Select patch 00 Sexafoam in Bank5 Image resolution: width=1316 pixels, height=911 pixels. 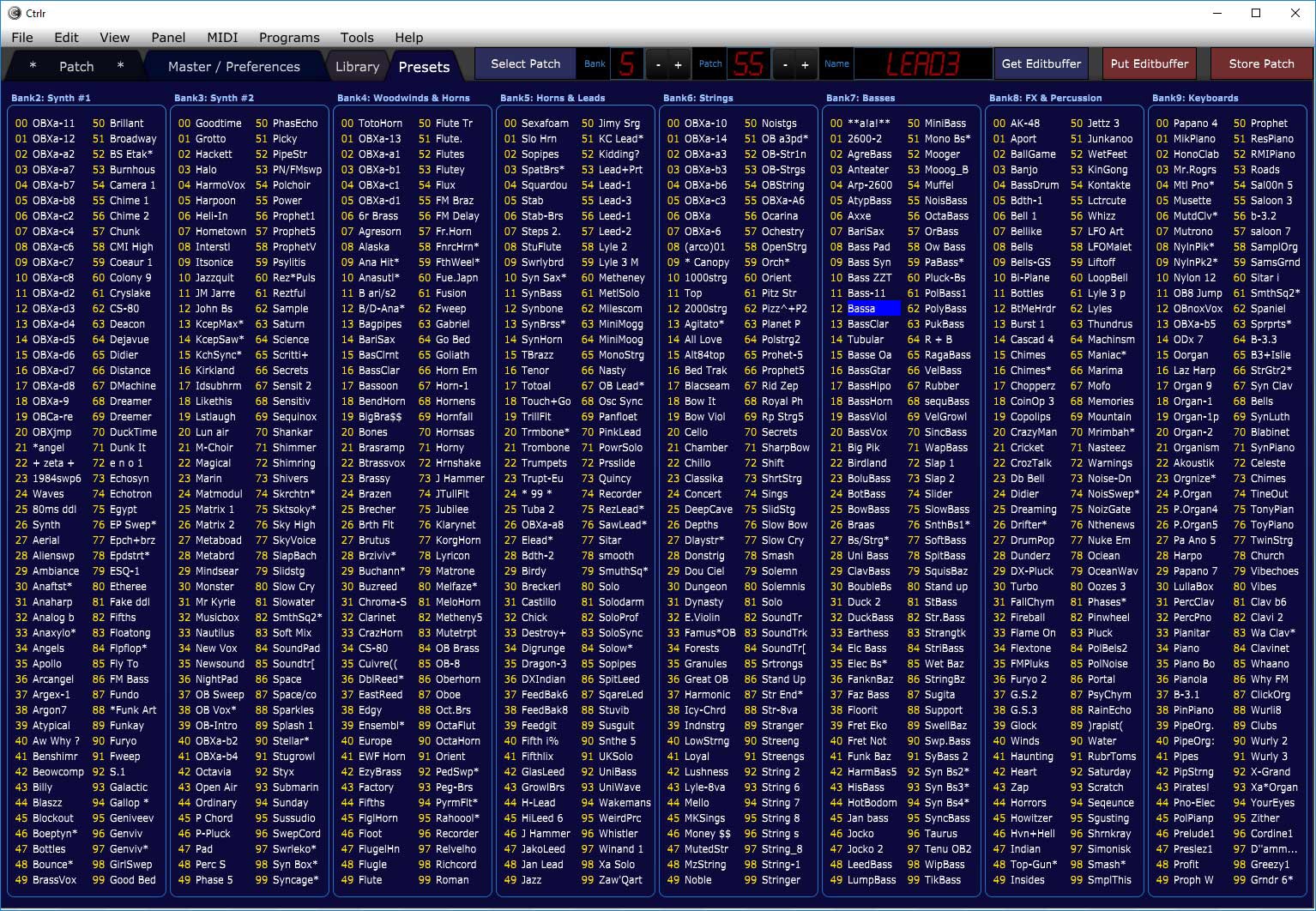pyautogui.click(x=536, y=124)
